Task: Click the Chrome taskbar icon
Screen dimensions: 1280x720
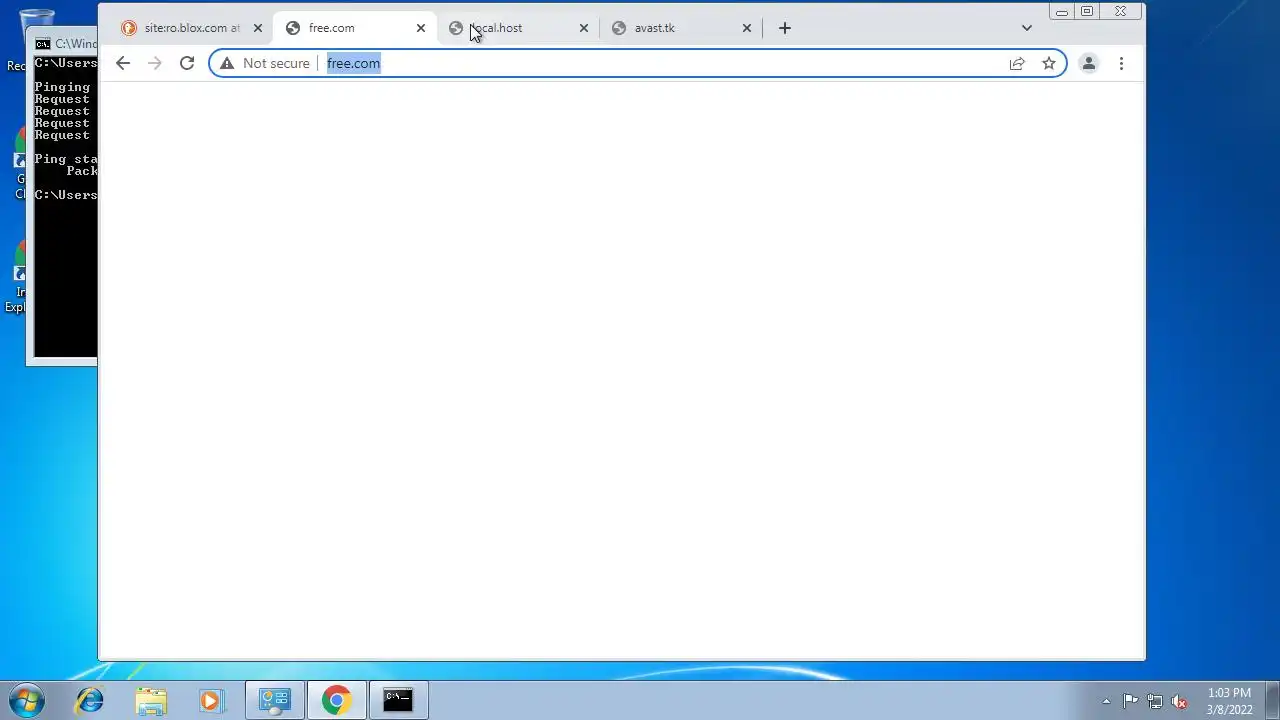Action: 336,700
